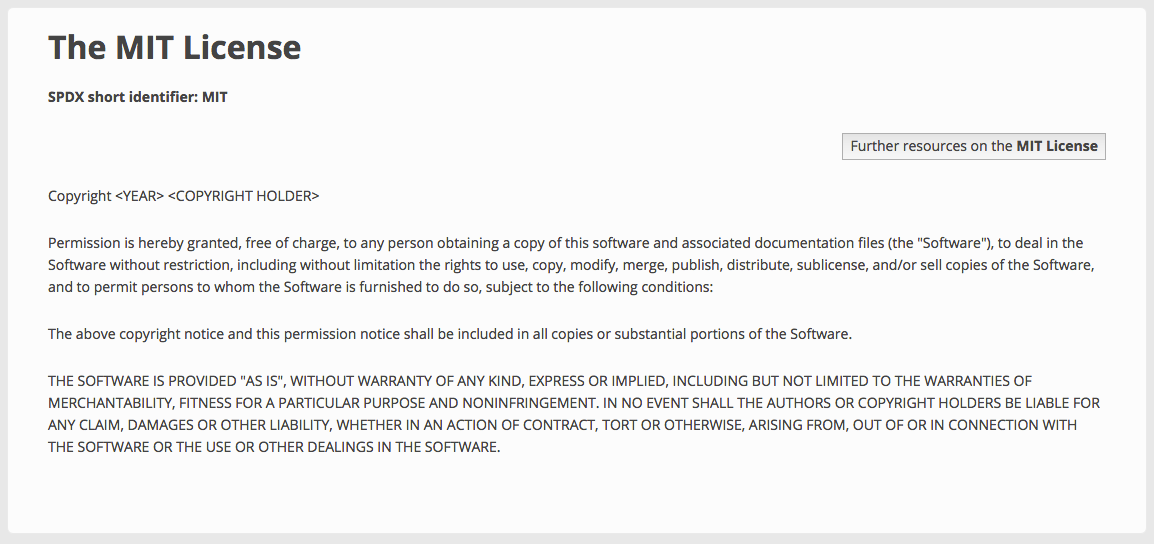Click the "SPDX short identifier" label text
The width and height of the screenshot is (1154, 544).
[122, 98]
